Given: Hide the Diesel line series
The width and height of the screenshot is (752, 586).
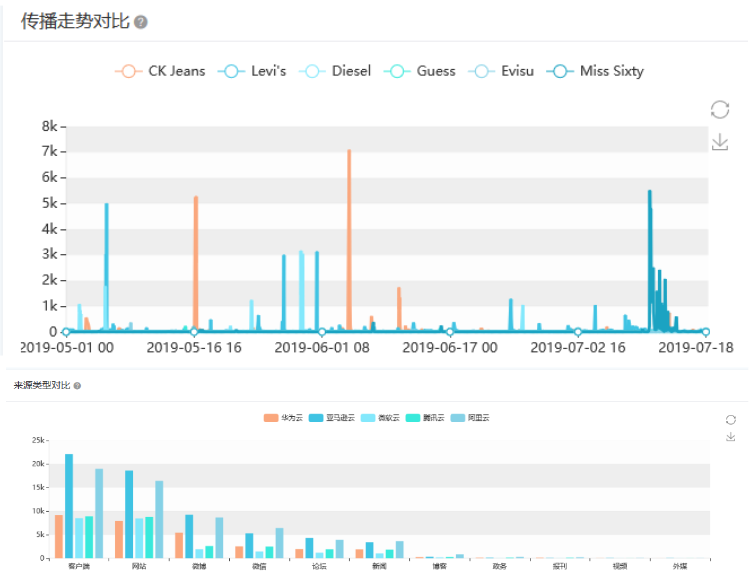Looking at the screenshot, I should click(x=337, y=71).
